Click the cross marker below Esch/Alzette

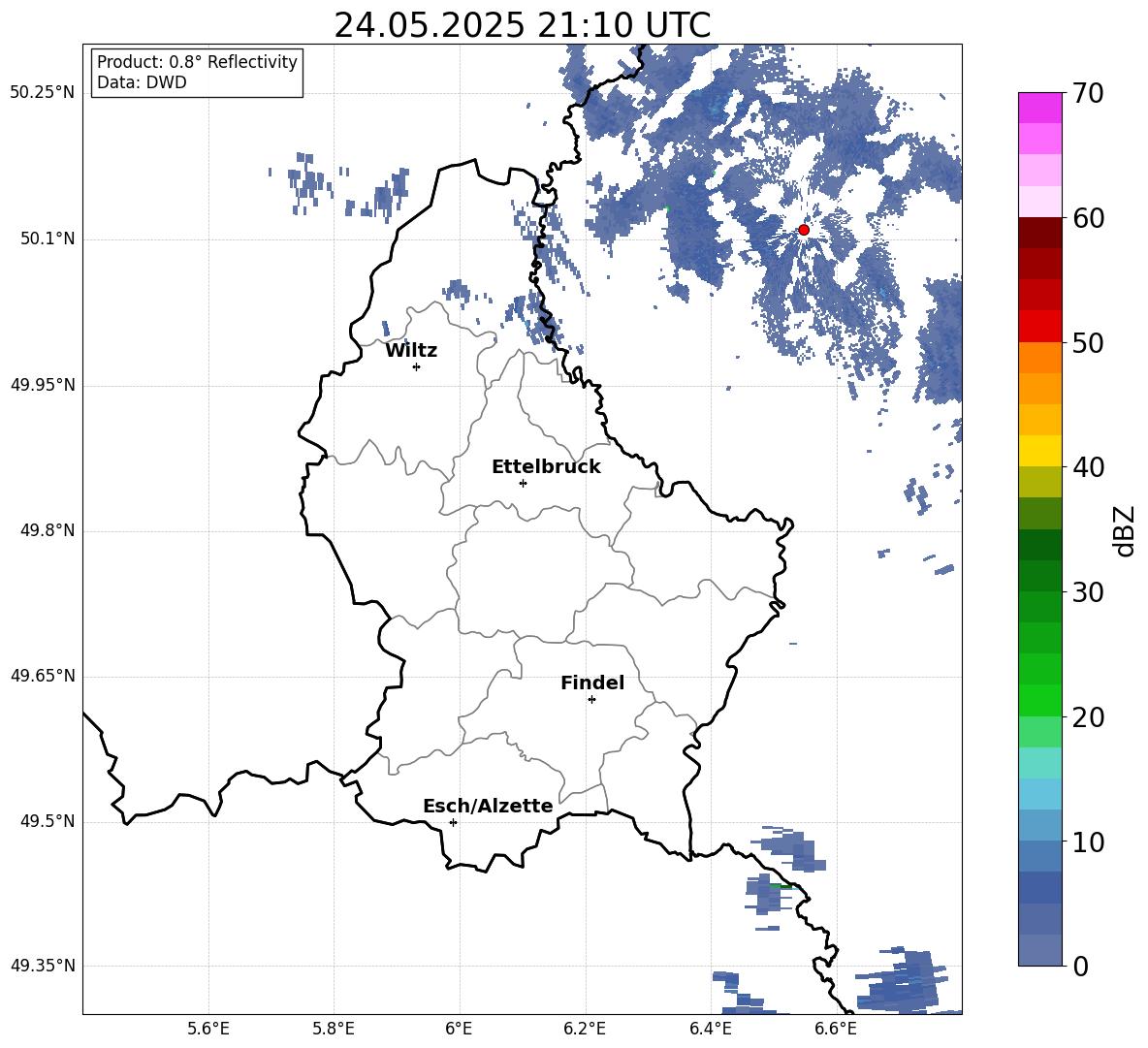453,822
